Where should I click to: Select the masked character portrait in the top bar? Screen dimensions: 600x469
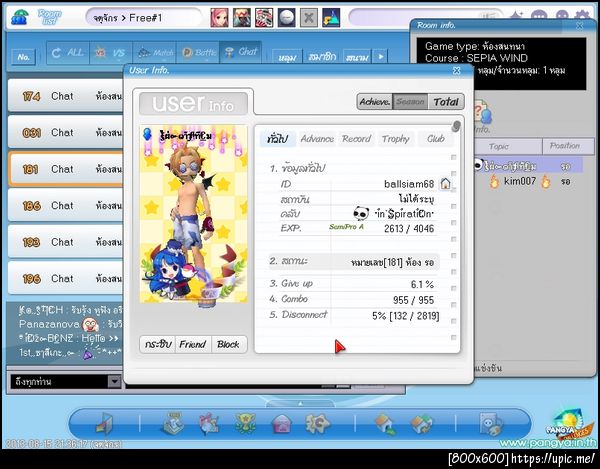pos(242,18)
